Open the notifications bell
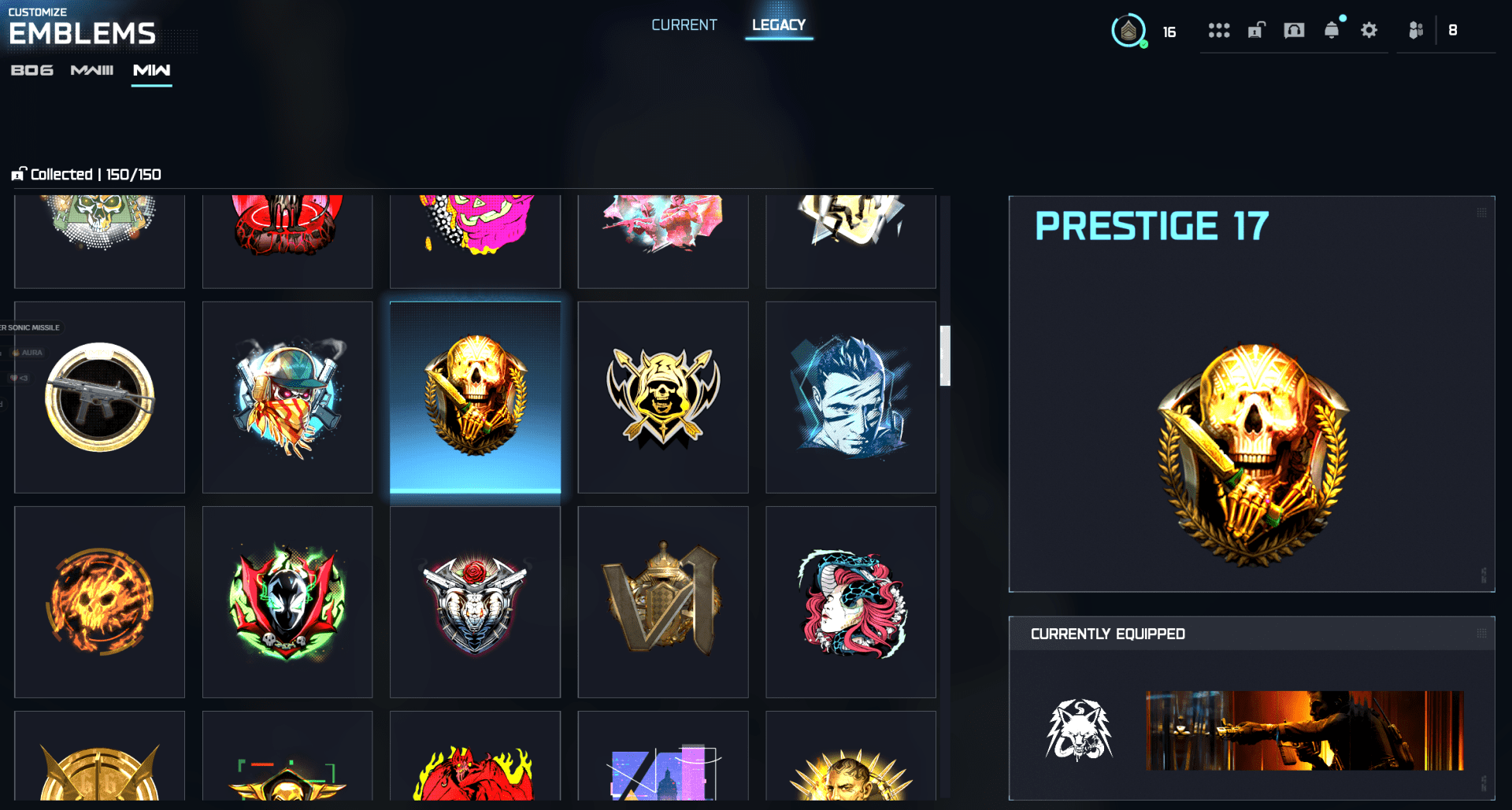This screenshot has width=1512, height=810. (1332, 30)
